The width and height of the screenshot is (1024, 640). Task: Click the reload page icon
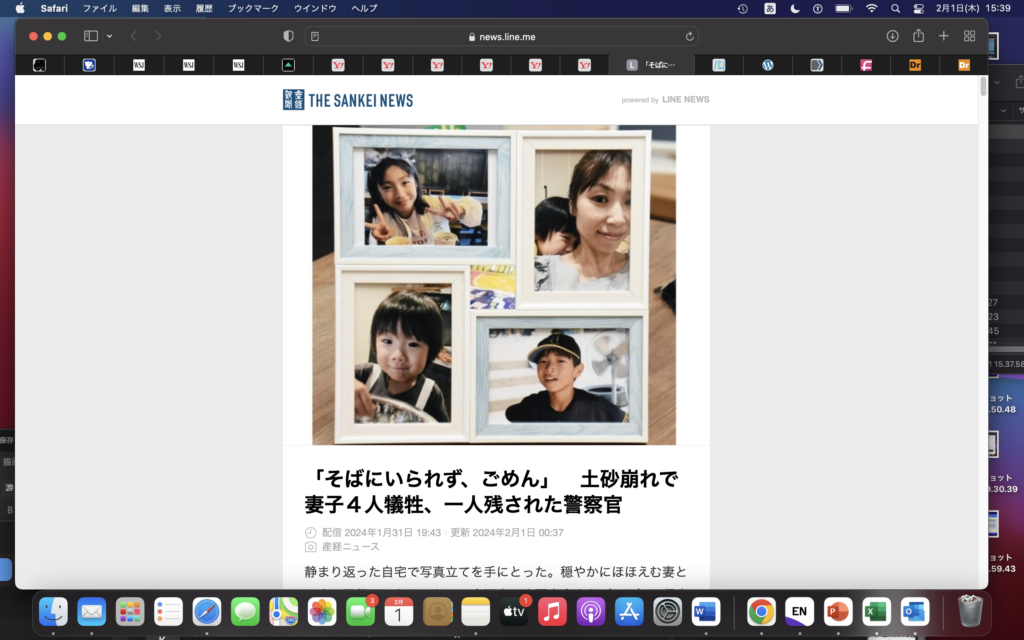[x=689, y=36]
